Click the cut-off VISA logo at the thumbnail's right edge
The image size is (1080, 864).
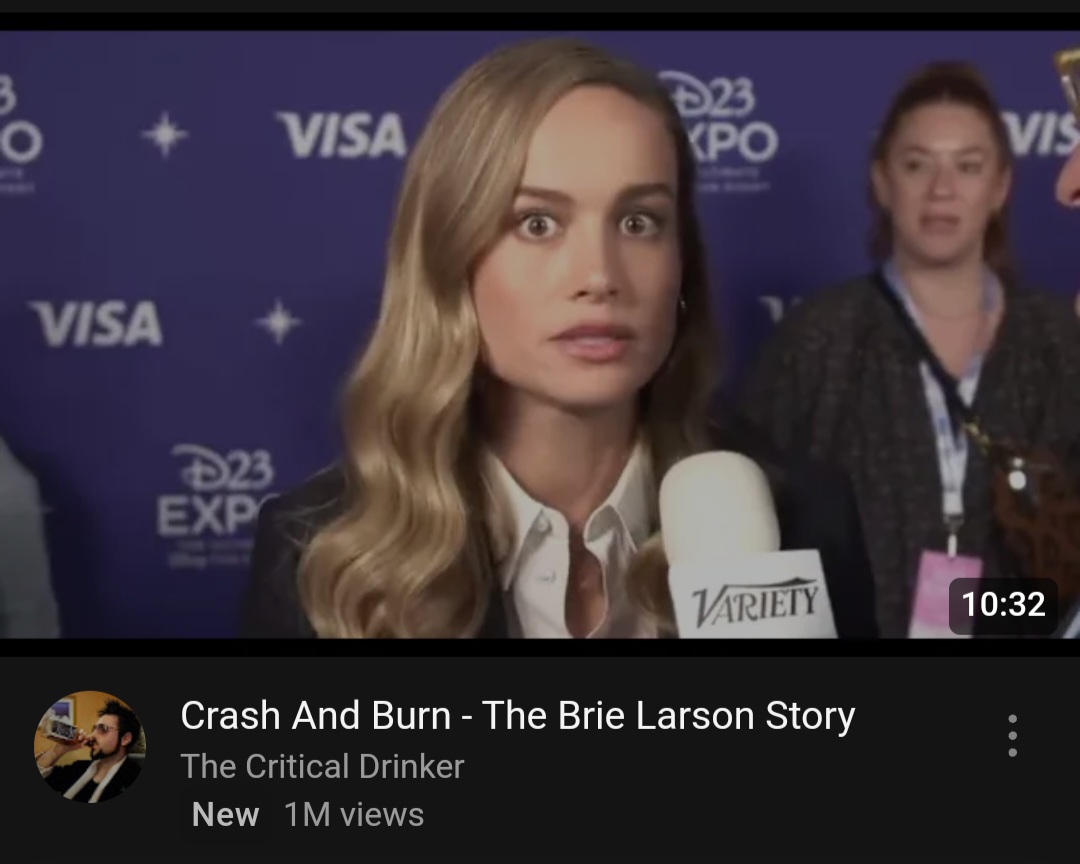tap(1040, 133)
